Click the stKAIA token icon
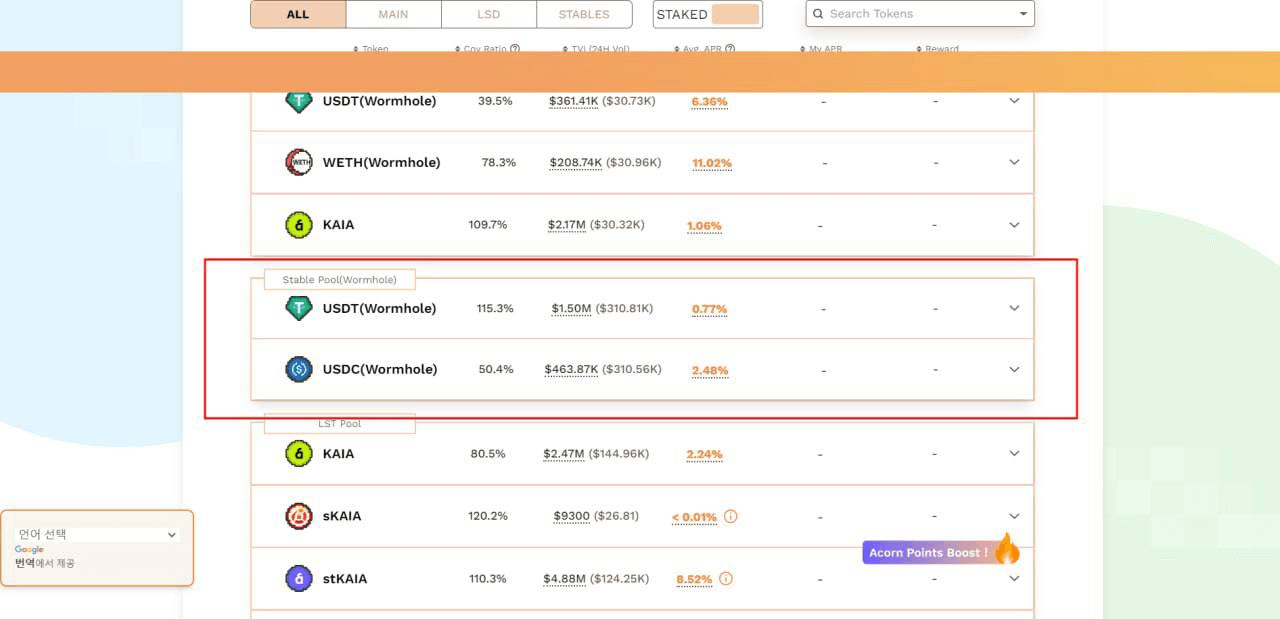This screenshot has width=1280, height=619. coord(299,578)
